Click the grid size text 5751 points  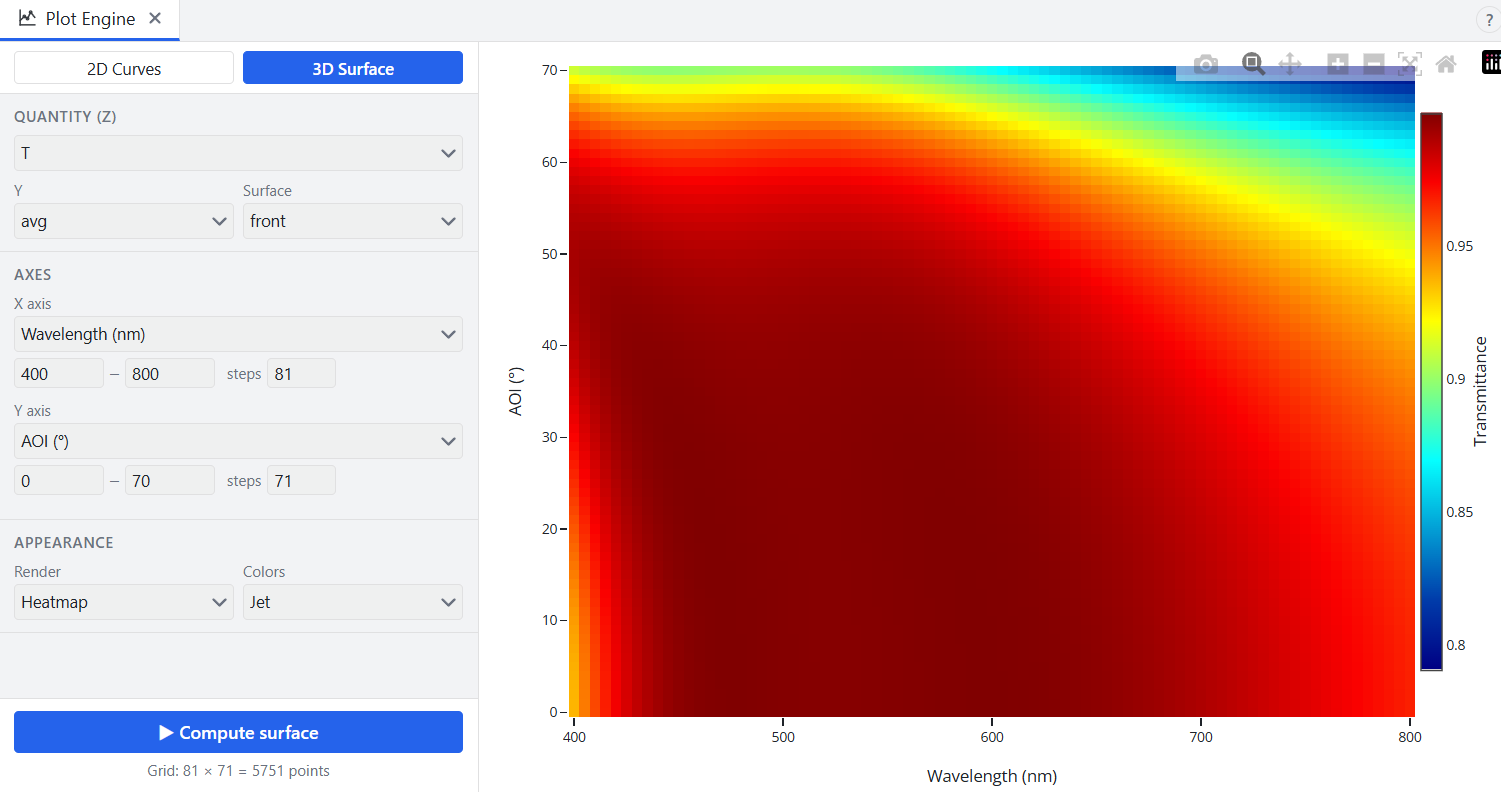point(238,771)
